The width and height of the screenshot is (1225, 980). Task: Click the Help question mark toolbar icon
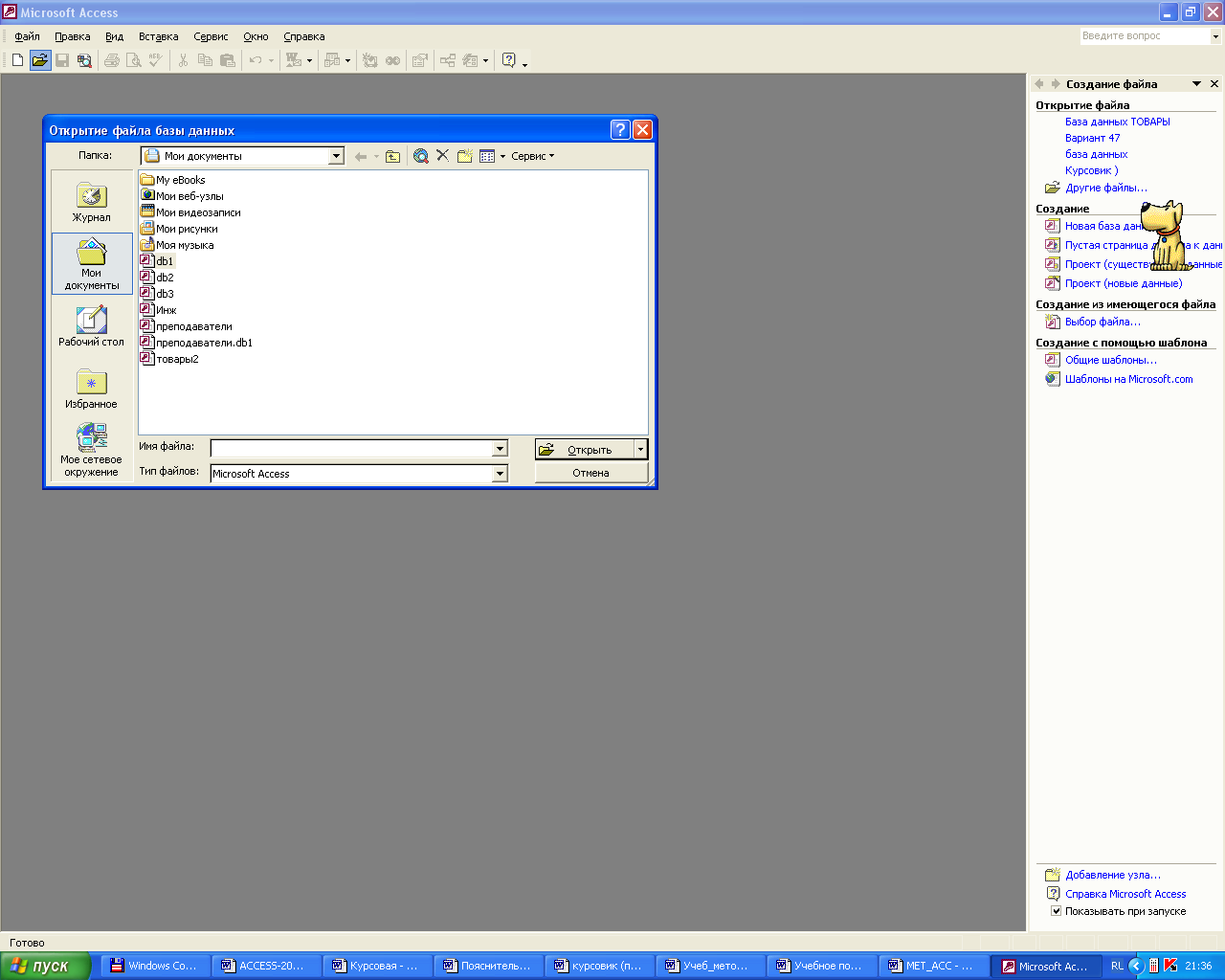(509, 60)
